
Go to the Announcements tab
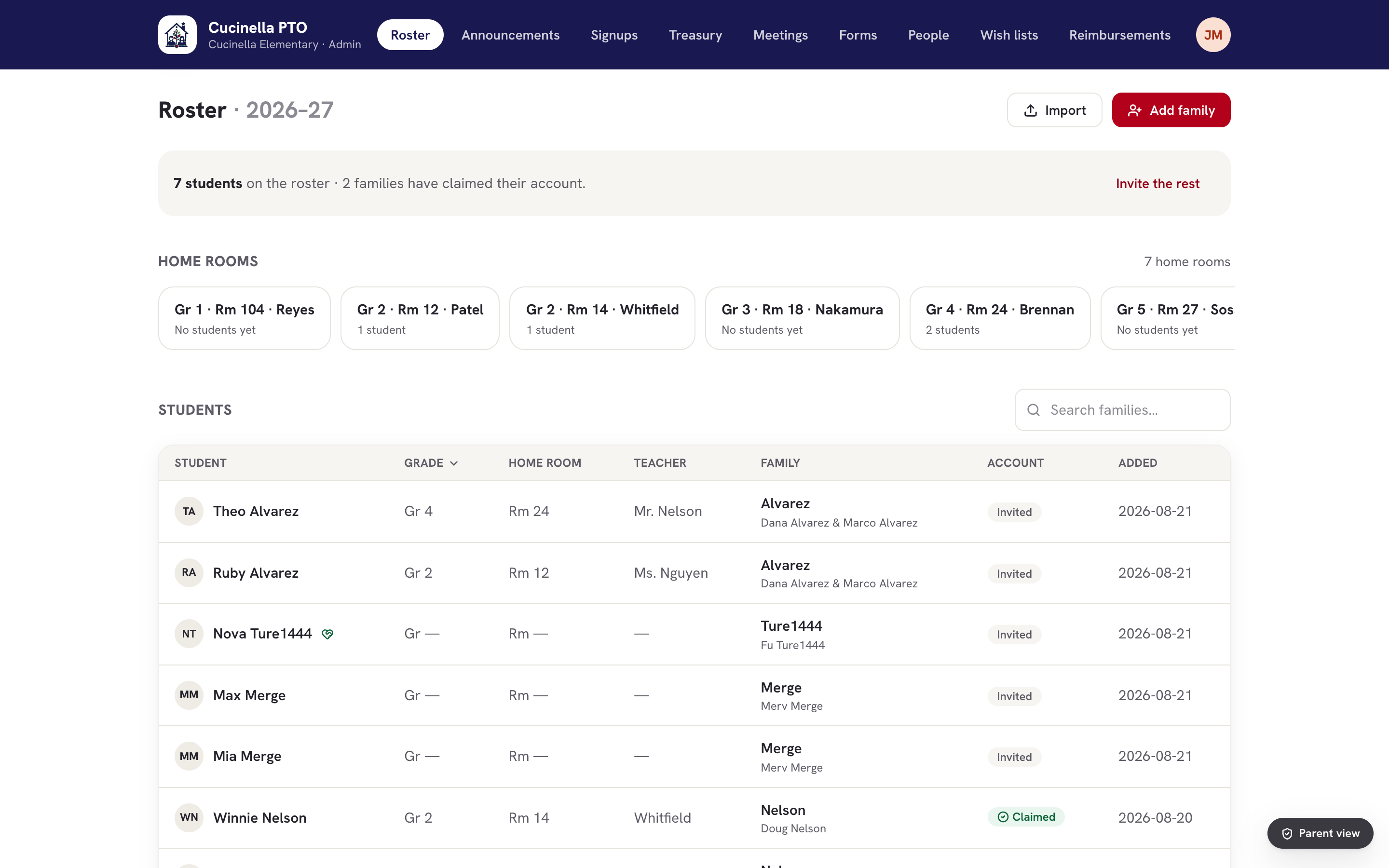pos(510,35)
